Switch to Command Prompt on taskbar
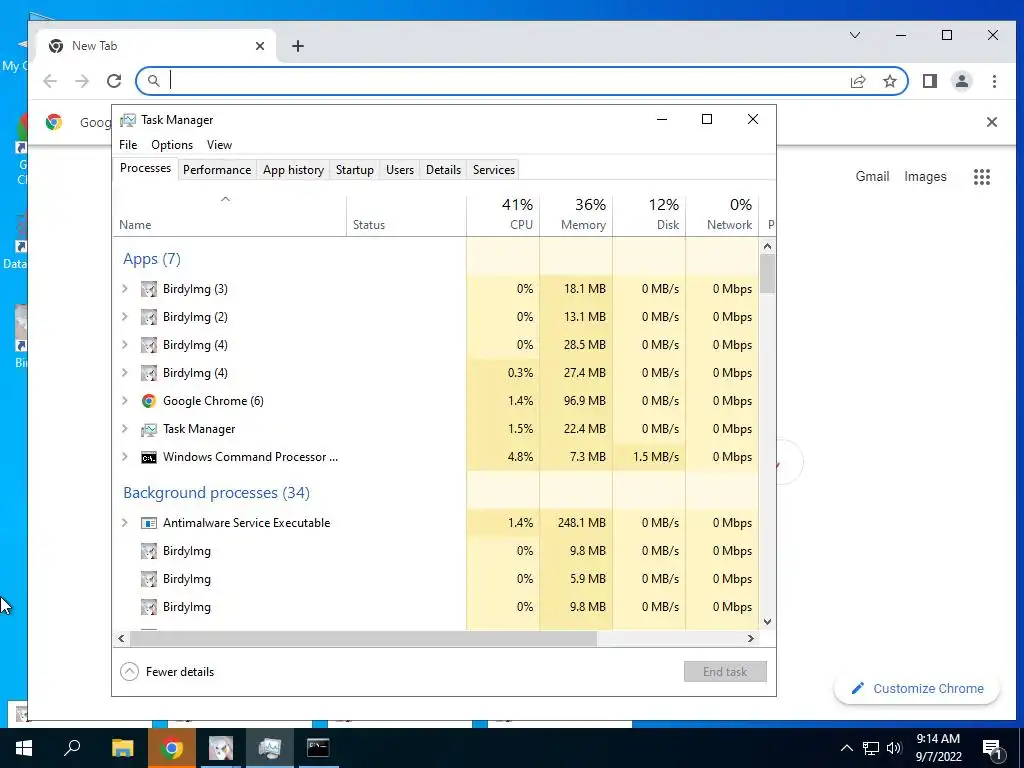 tap(318, 748)
